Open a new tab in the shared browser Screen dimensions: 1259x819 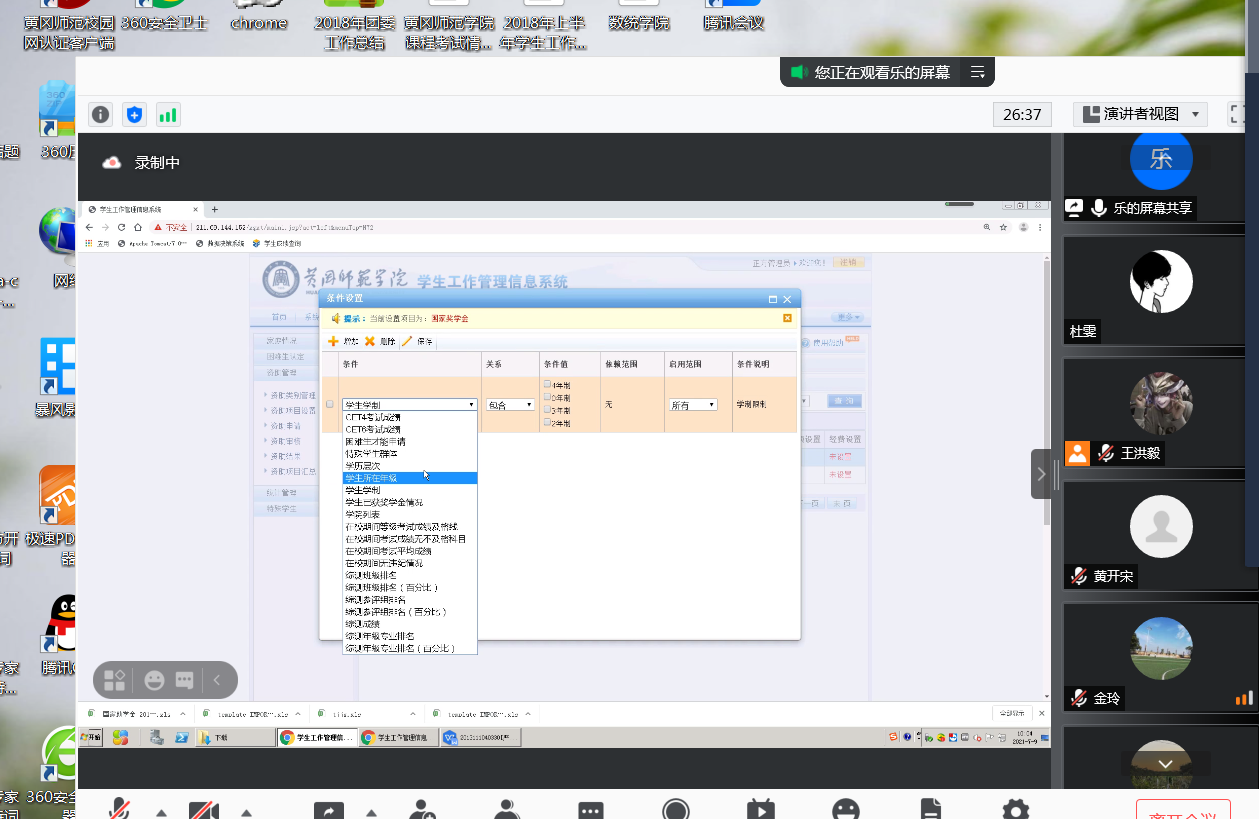pos(214,209)
